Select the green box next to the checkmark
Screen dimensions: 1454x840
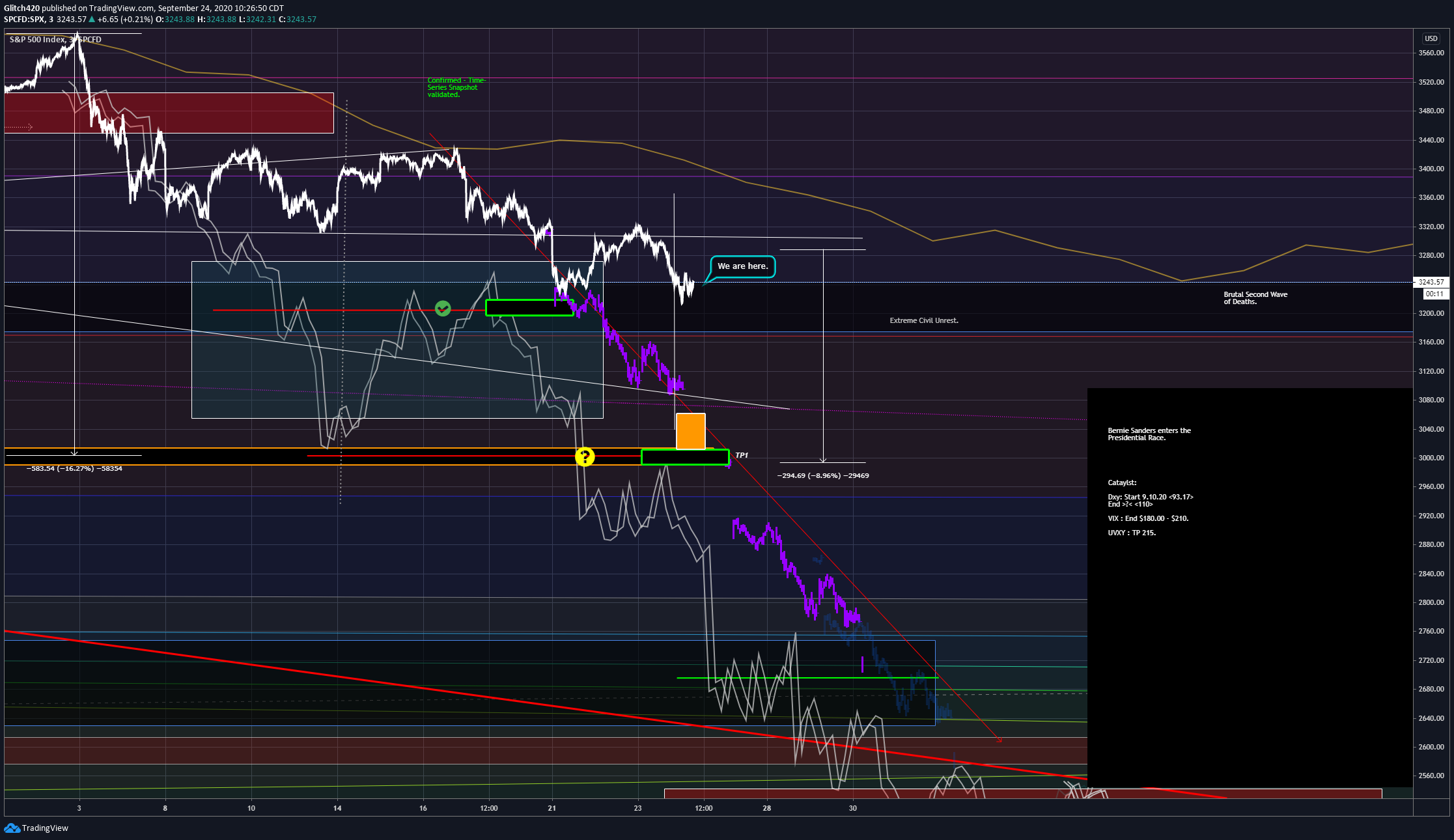point(529,307)
